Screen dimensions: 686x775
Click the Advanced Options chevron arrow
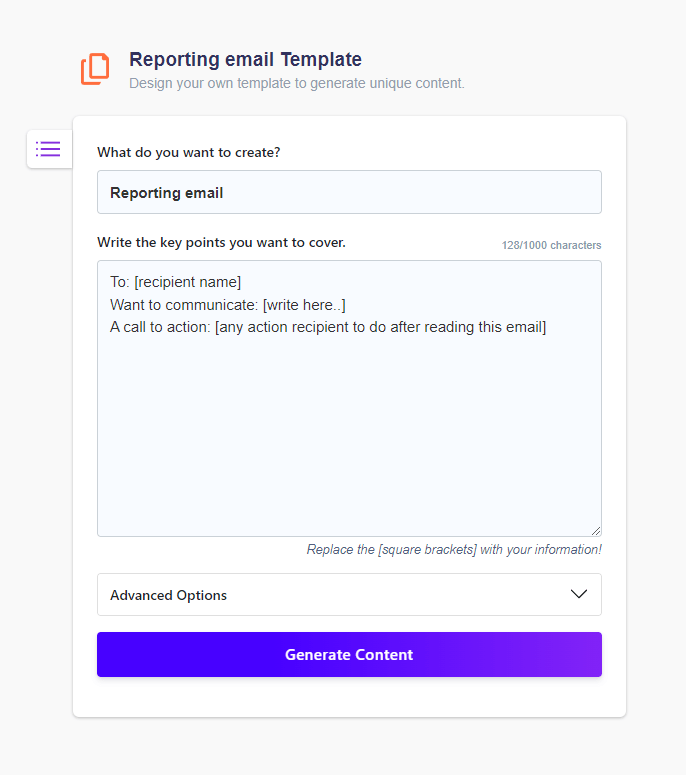click(x=579, y=594)
